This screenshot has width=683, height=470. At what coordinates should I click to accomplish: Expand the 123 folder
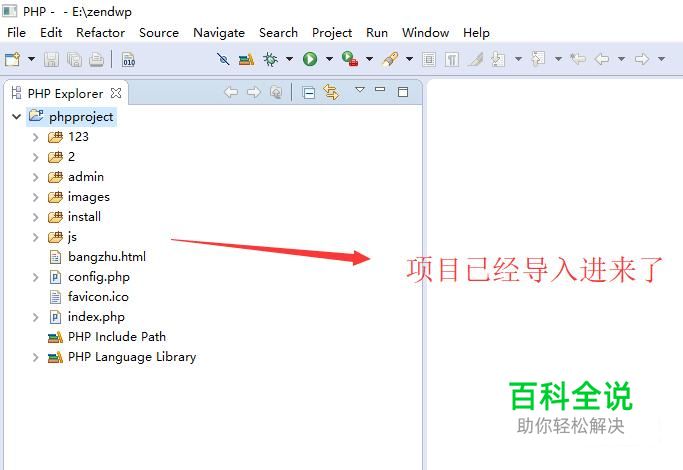coord(36,137)
